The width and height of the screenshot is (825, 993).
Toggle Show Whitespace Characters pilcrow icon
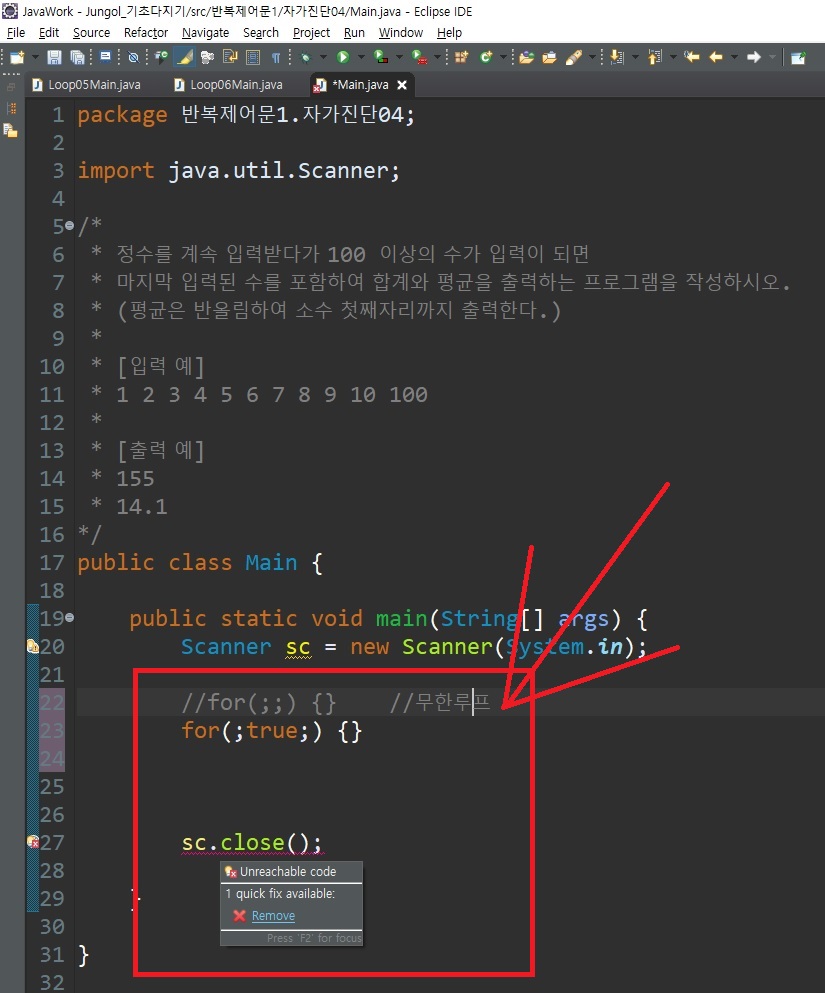pyautogui.click(x=276, y=58)
